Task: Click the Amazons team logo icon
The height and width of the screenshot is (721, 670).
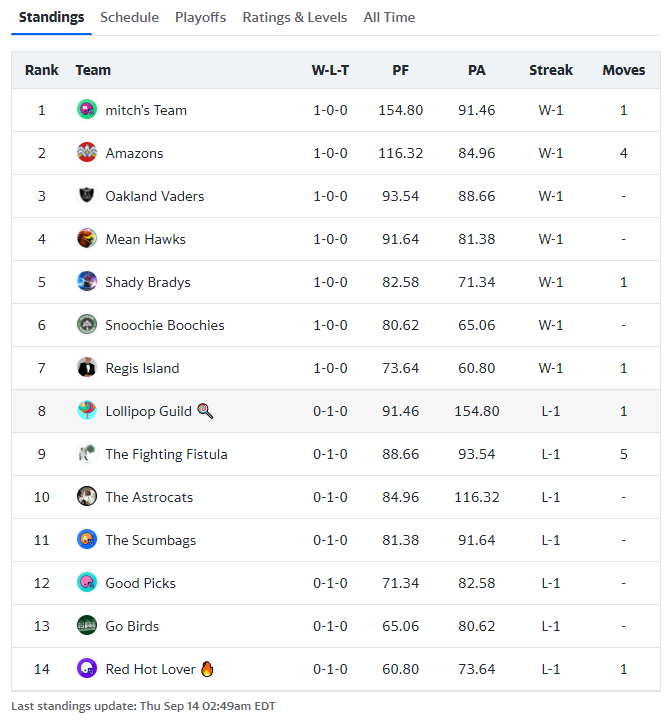Action: pos(87,153)
